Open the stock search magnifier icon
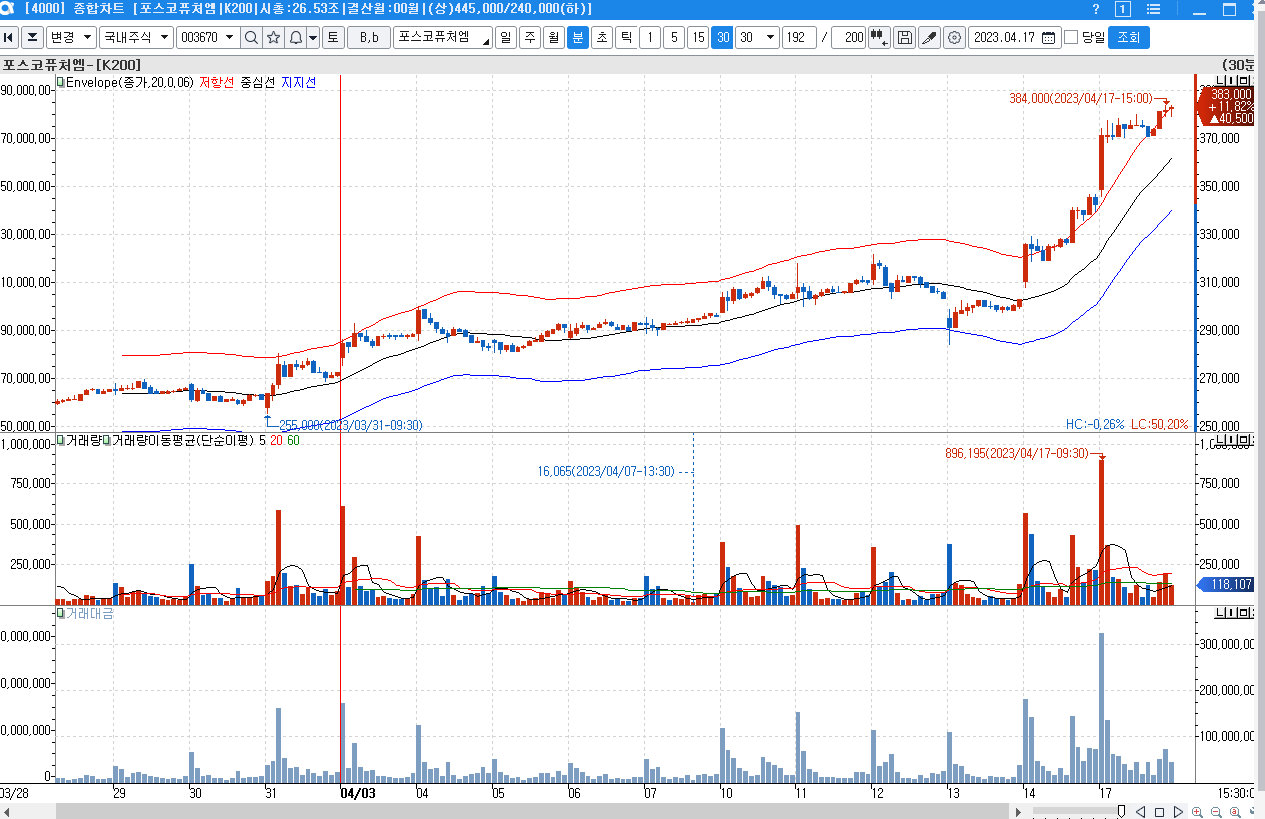 (251, 38)
